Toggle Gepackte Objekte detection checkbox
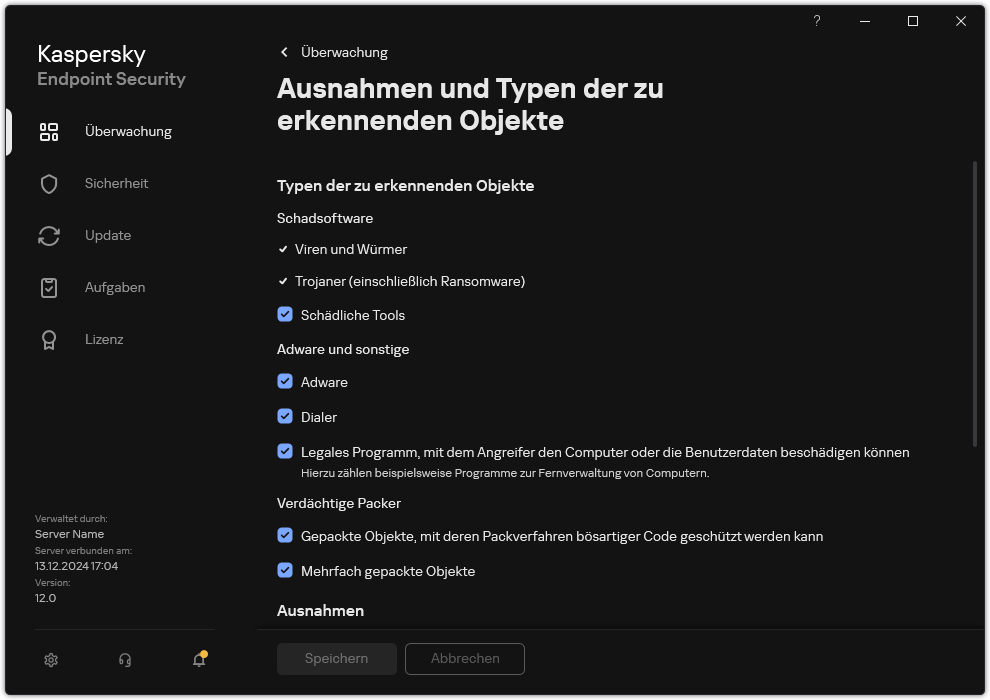This screenshot has height=700, width=990. point(285,536)
